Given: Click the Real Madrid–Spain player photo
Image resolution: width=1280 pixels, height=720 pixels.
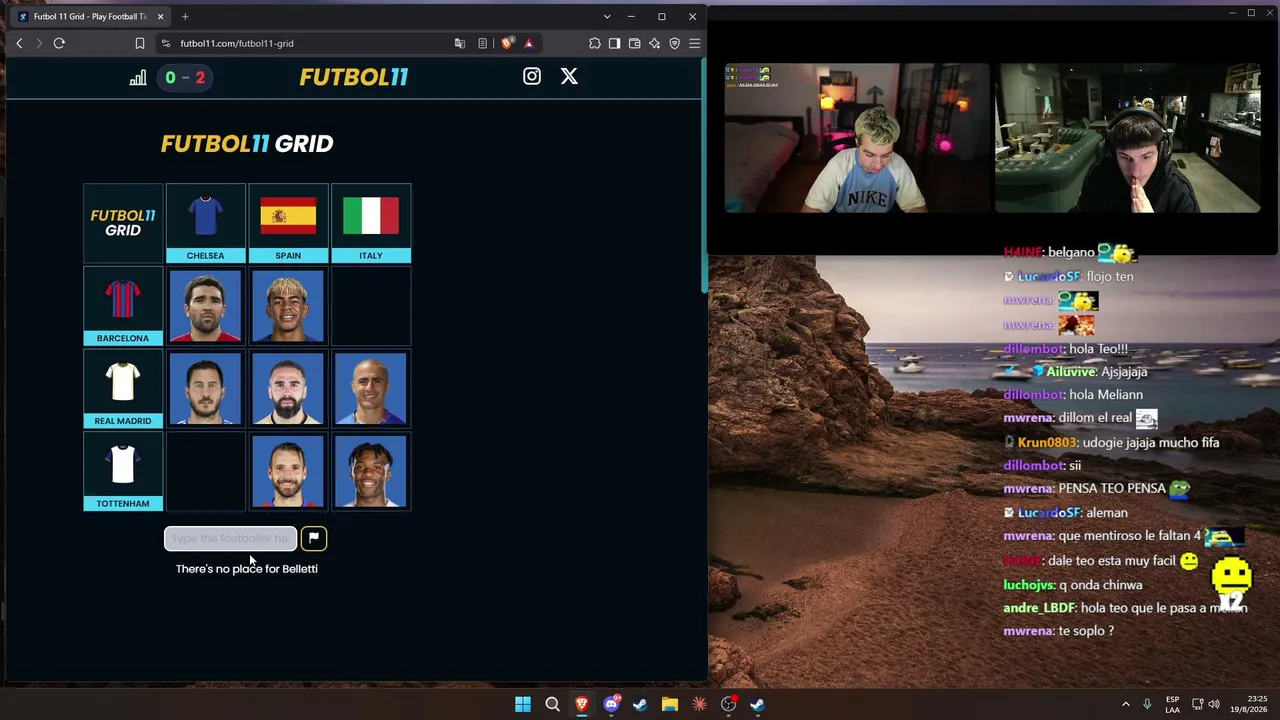Looking at the screenshot, I should [x=288, y=389].
